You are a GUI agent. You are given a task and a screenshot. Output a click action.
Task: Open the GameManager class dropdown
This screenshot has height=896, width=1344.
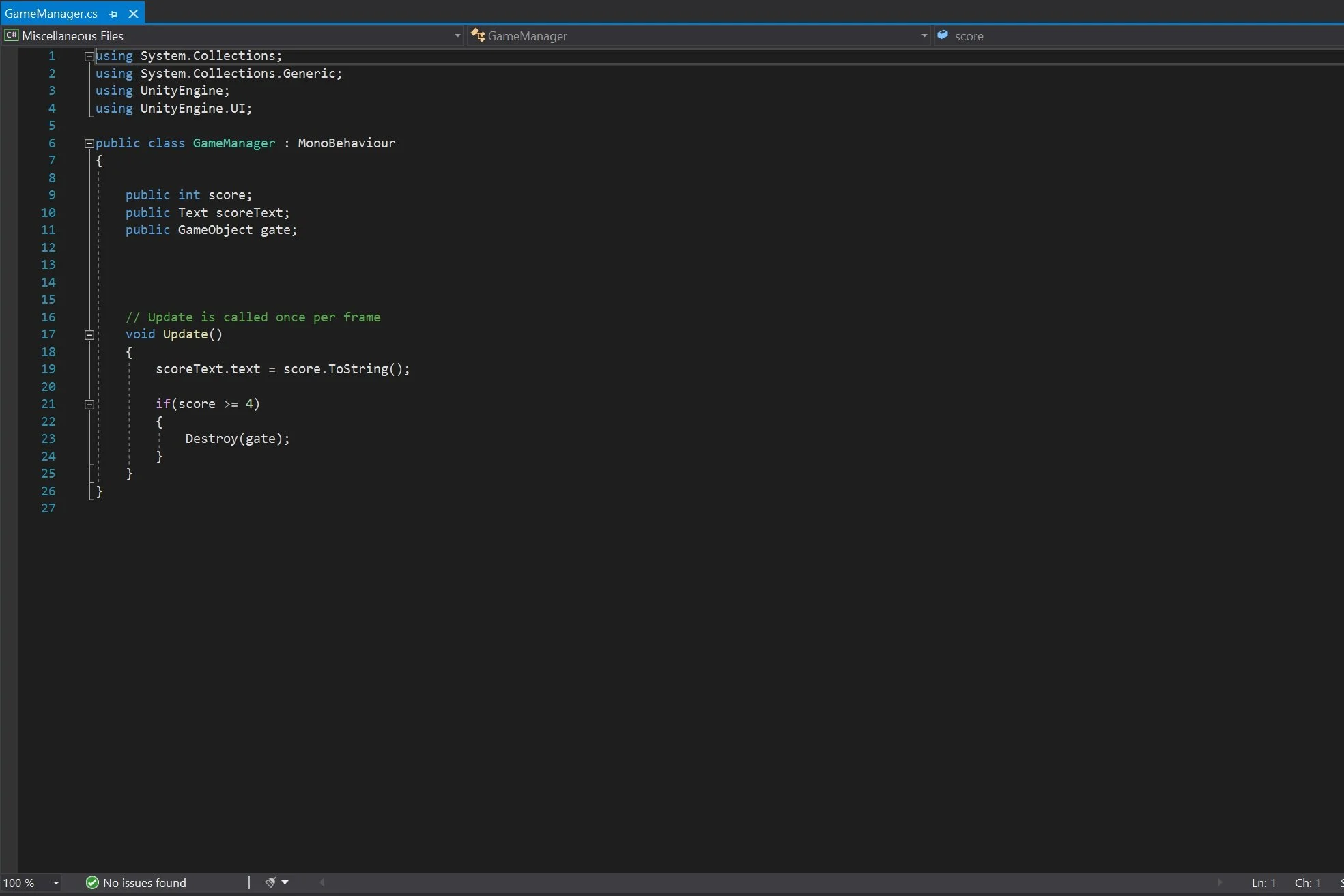(923, 35)
